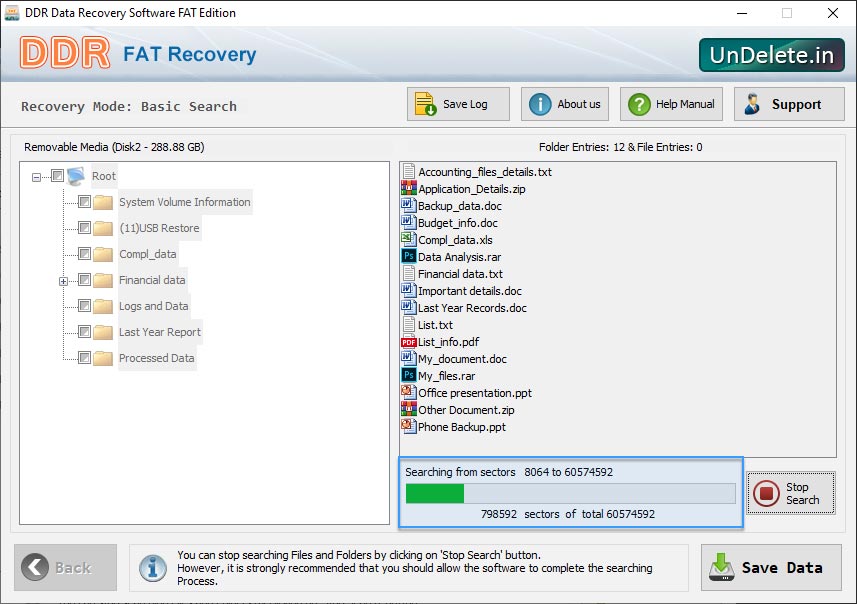Select file List.txt
This screenshot has height=604, width=857.
[x=435, y=325]
